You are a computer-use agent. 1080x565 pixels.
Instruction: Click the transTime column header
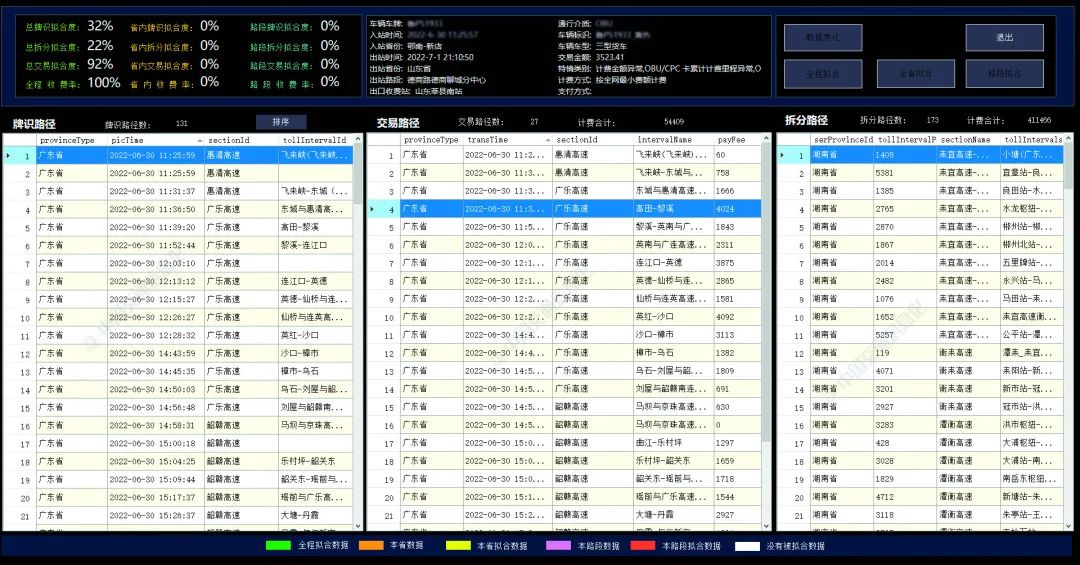click(506, 140)
